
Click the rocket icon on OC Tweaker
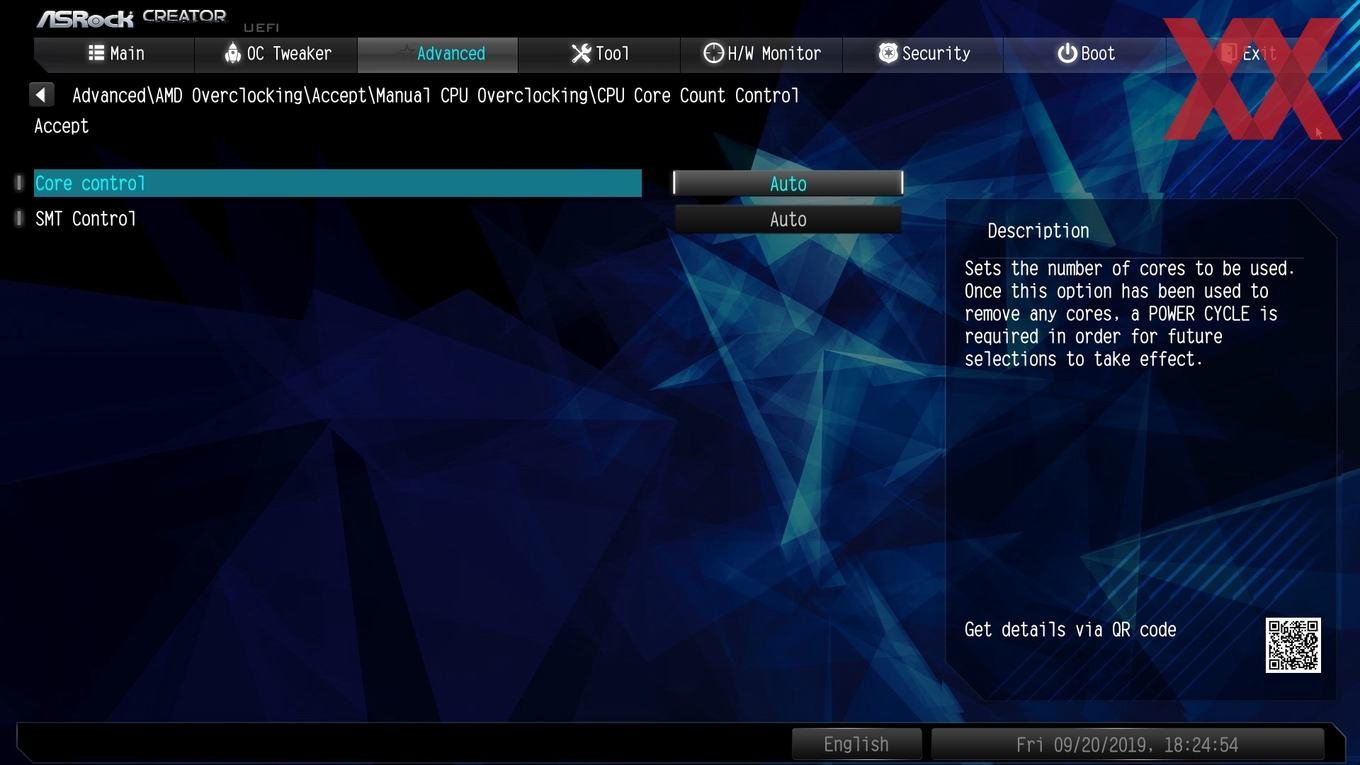[232, 53]
